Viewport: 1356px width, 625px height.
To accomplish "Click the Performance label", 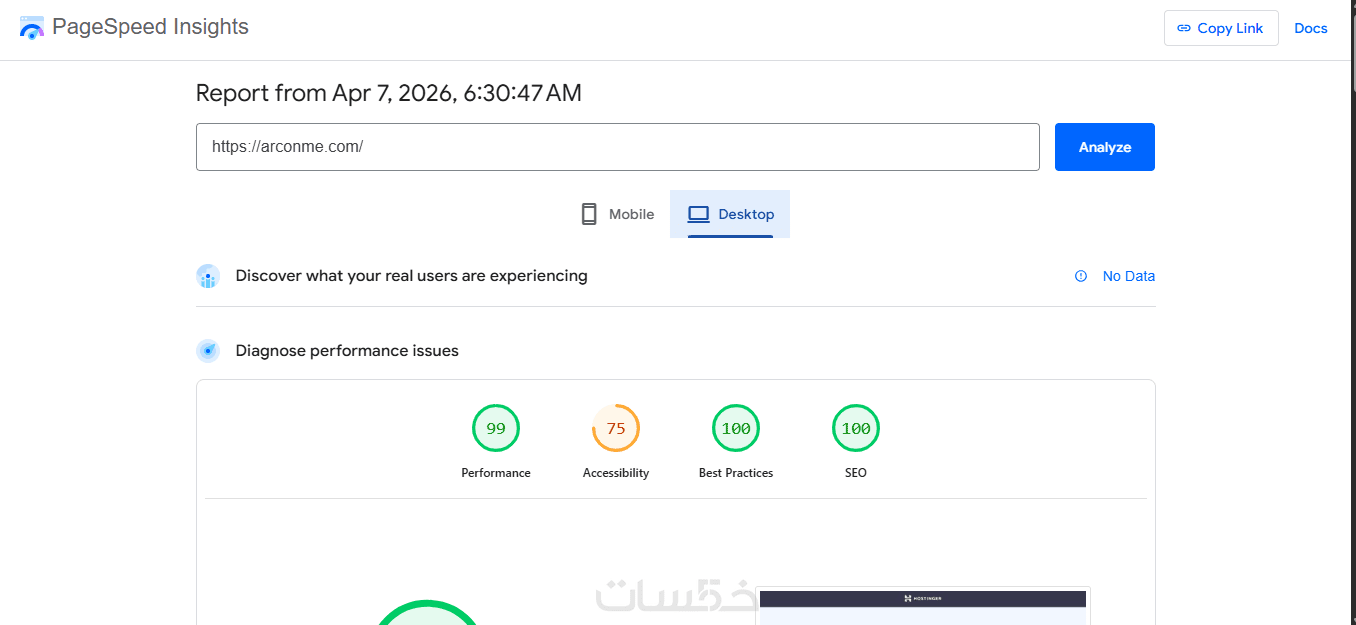I will point(496,473).
